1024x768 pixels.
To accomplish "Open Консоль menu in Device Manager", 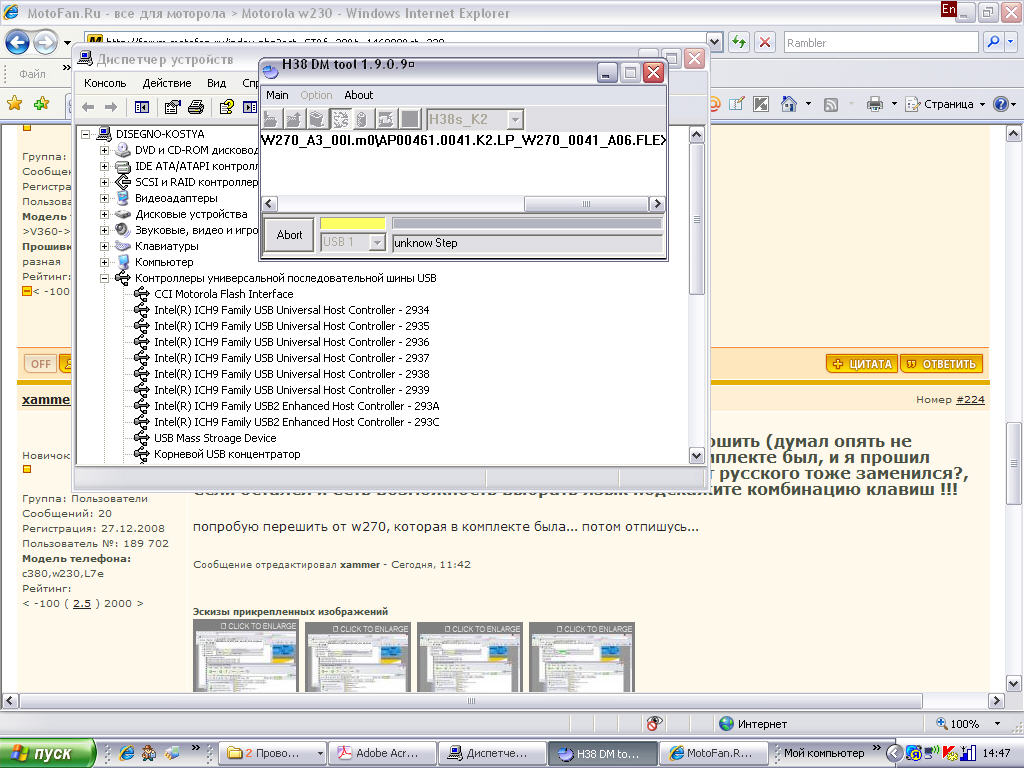I will 105,84.
